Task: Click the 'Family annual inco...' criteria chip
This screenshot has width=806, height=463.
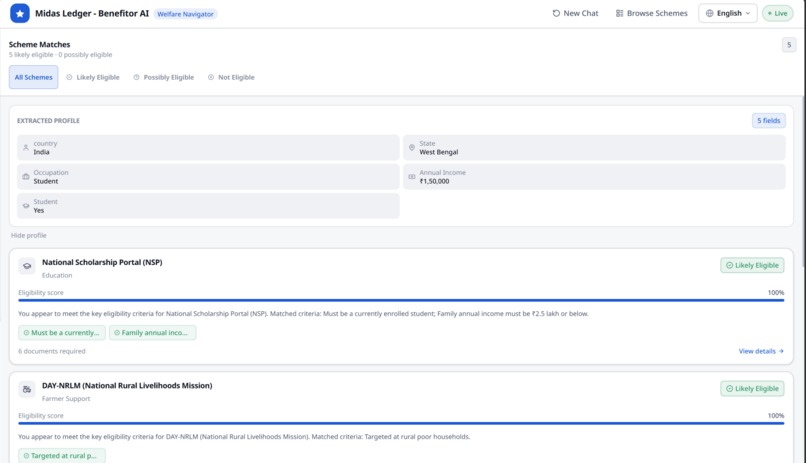Action: [x=152, y=332]
